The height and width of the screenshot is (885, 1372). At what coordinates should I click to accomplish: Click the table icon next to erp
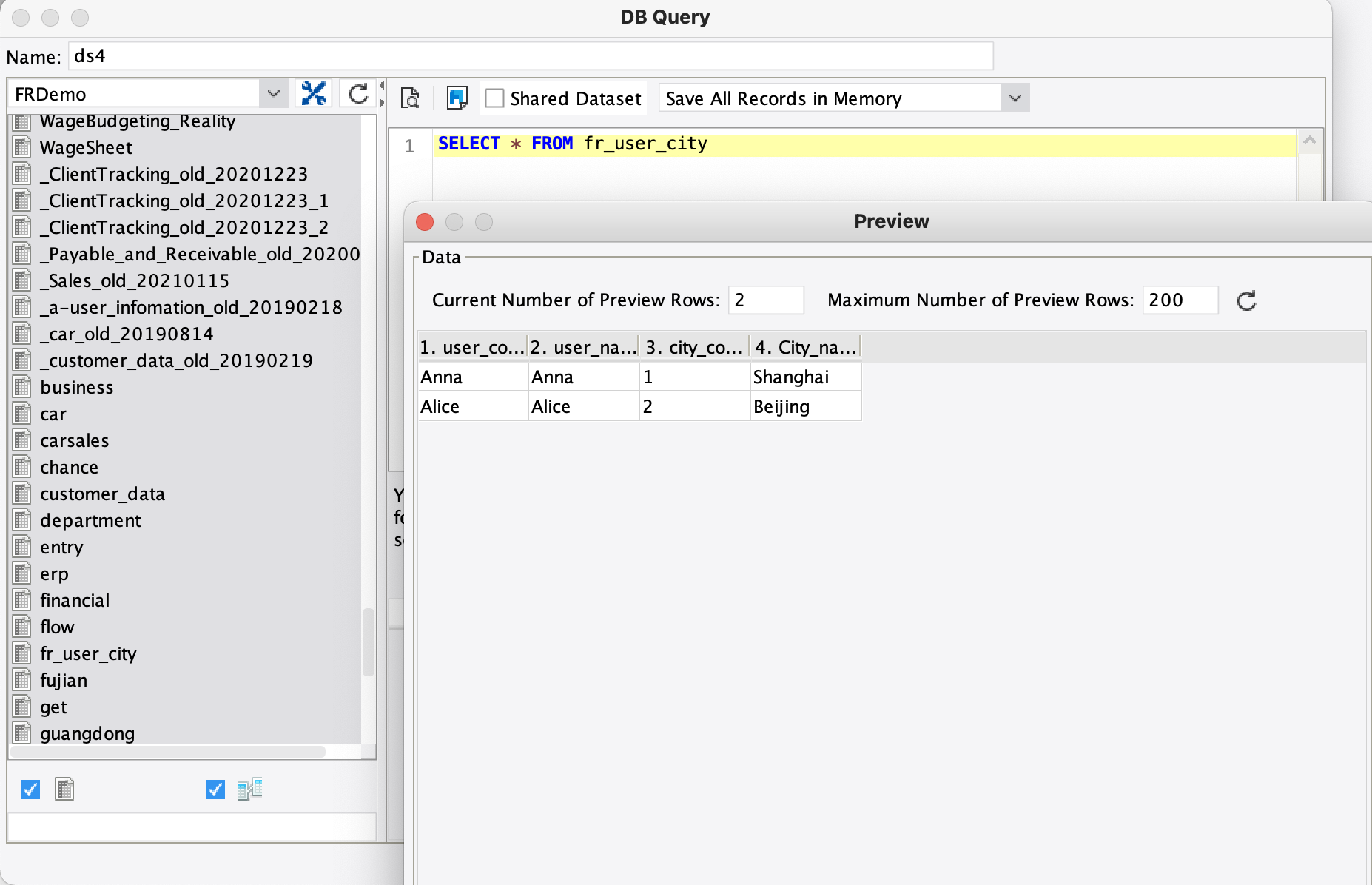tap(22, 573)
